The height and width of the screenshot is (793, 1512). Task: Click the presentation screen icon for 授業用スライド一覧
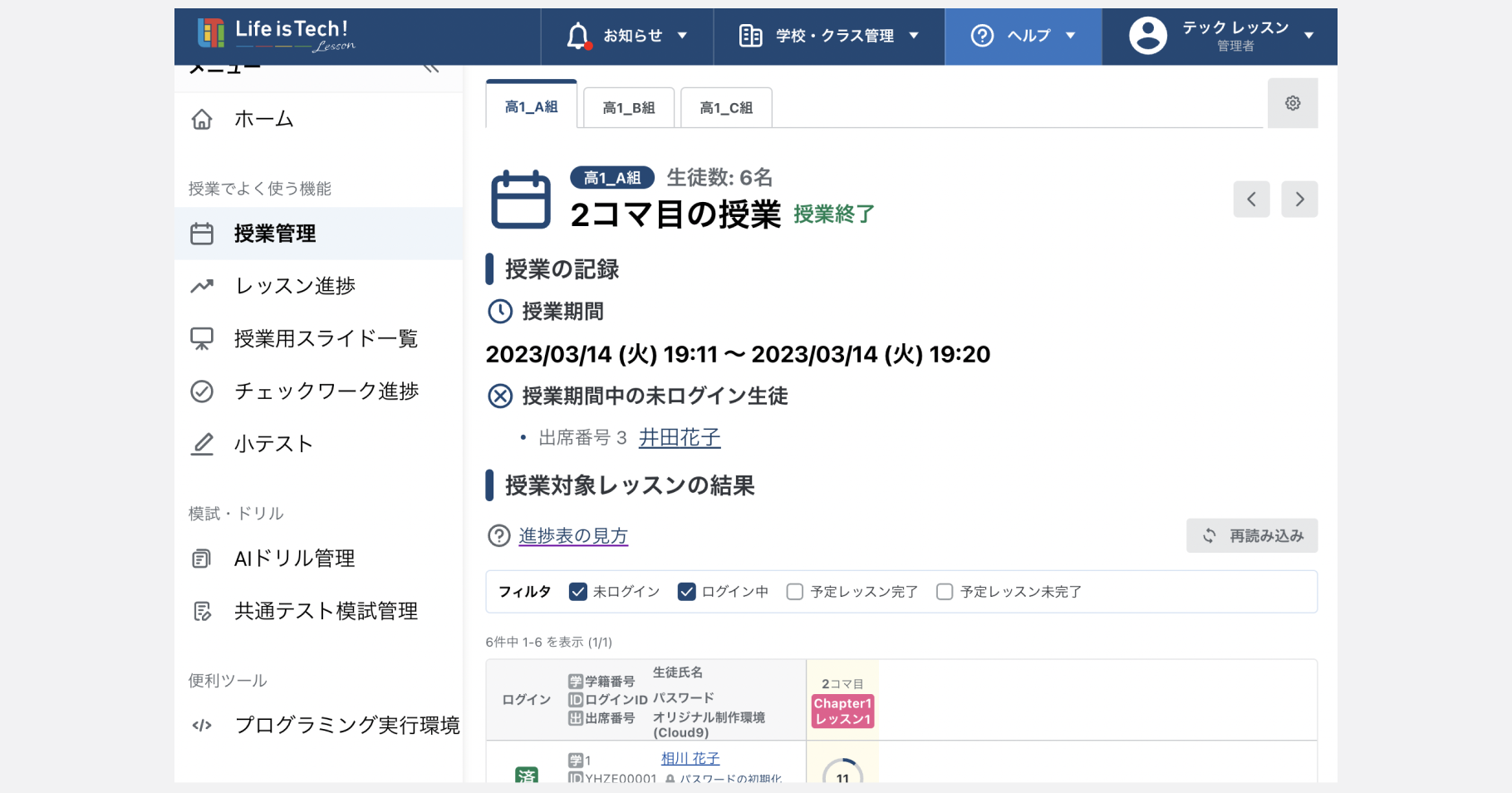point(202,338)
